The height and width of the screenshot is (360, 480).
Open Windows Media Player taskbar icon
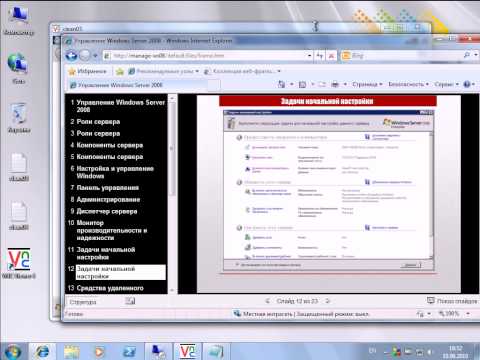[x=99, y=352]
